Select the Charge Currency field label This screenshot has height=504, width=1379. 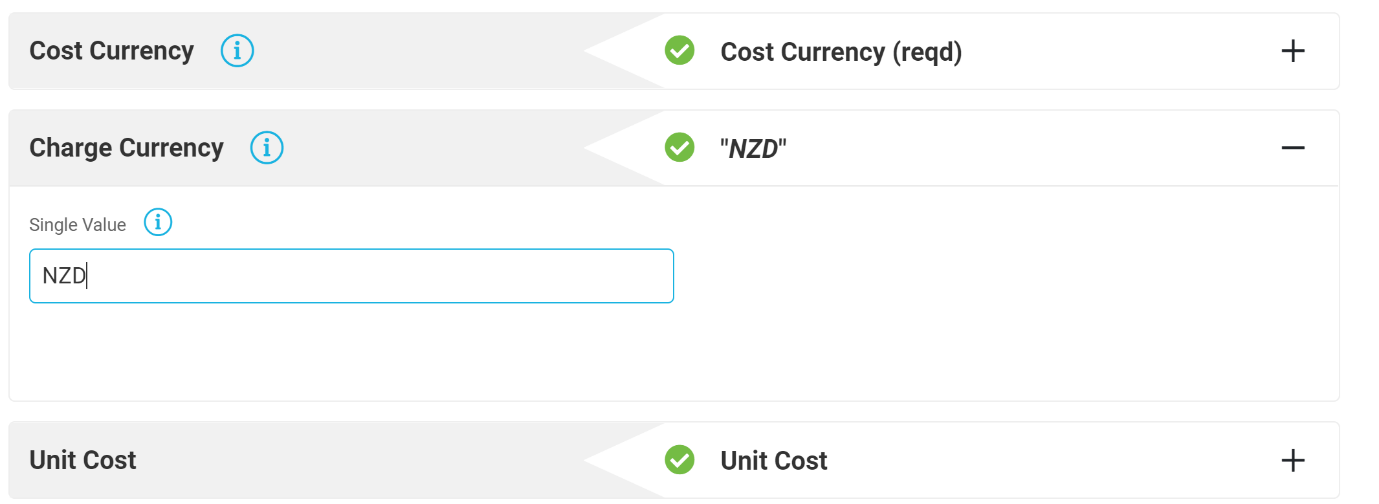click(x=126, y=148)
